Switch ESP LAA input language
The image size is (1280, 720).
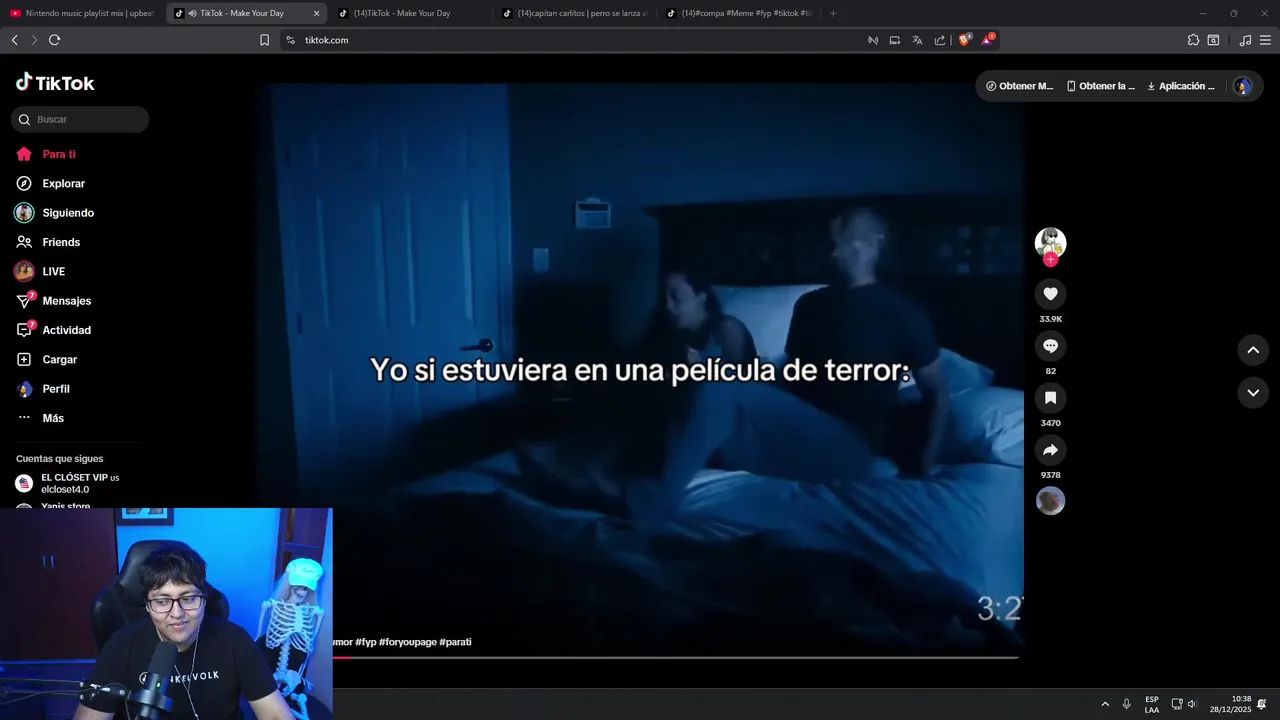(x=1152, y=704)
